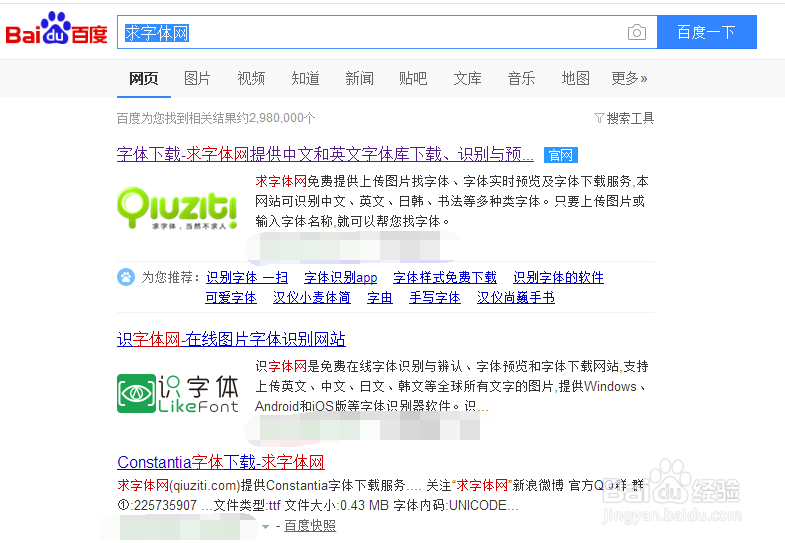Switch to the 文库 tab
The image size is (785, 543).
coord(468,79)
